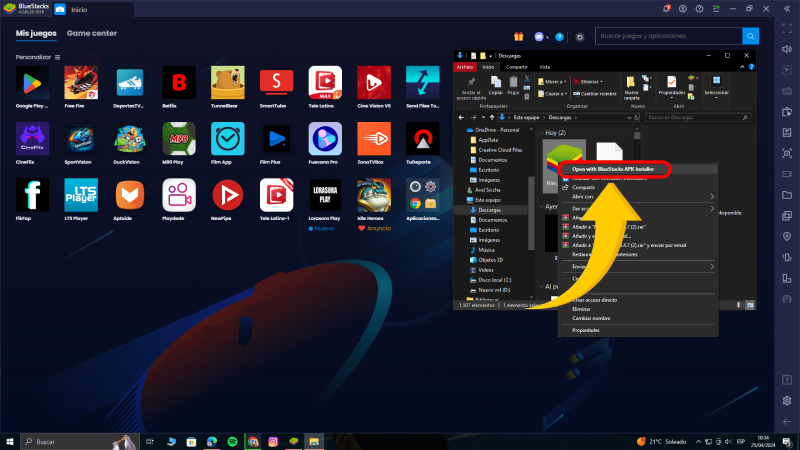Viewport: 800px width, 450px height.
Task: Open the Aplicaciones system folder
Action: pyautogui.click(x=422, y=195)
